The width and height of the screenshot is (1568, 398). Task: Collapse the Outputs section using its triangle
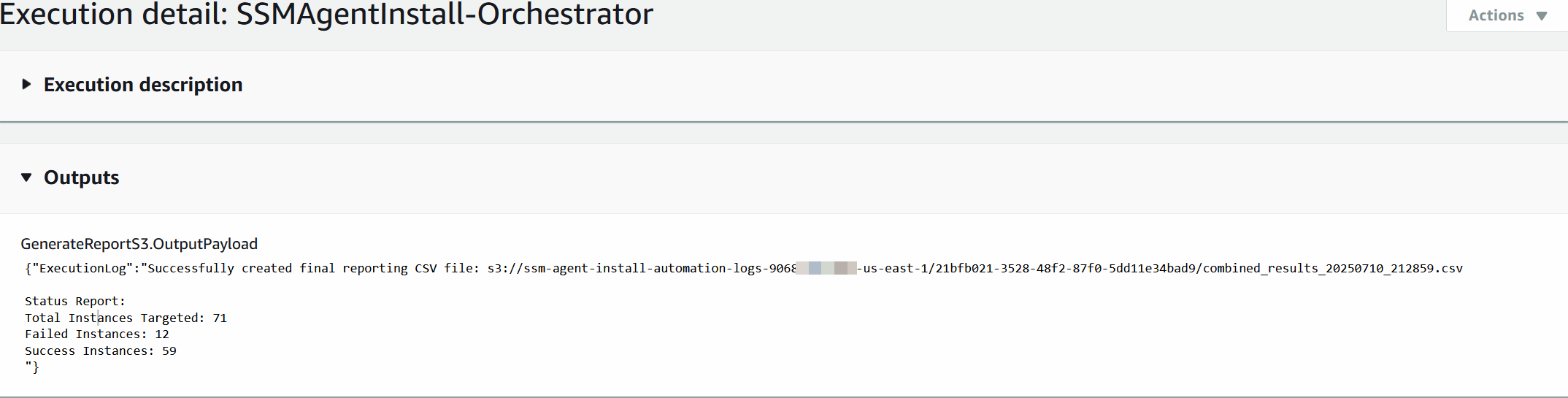(x=26, y=177)
